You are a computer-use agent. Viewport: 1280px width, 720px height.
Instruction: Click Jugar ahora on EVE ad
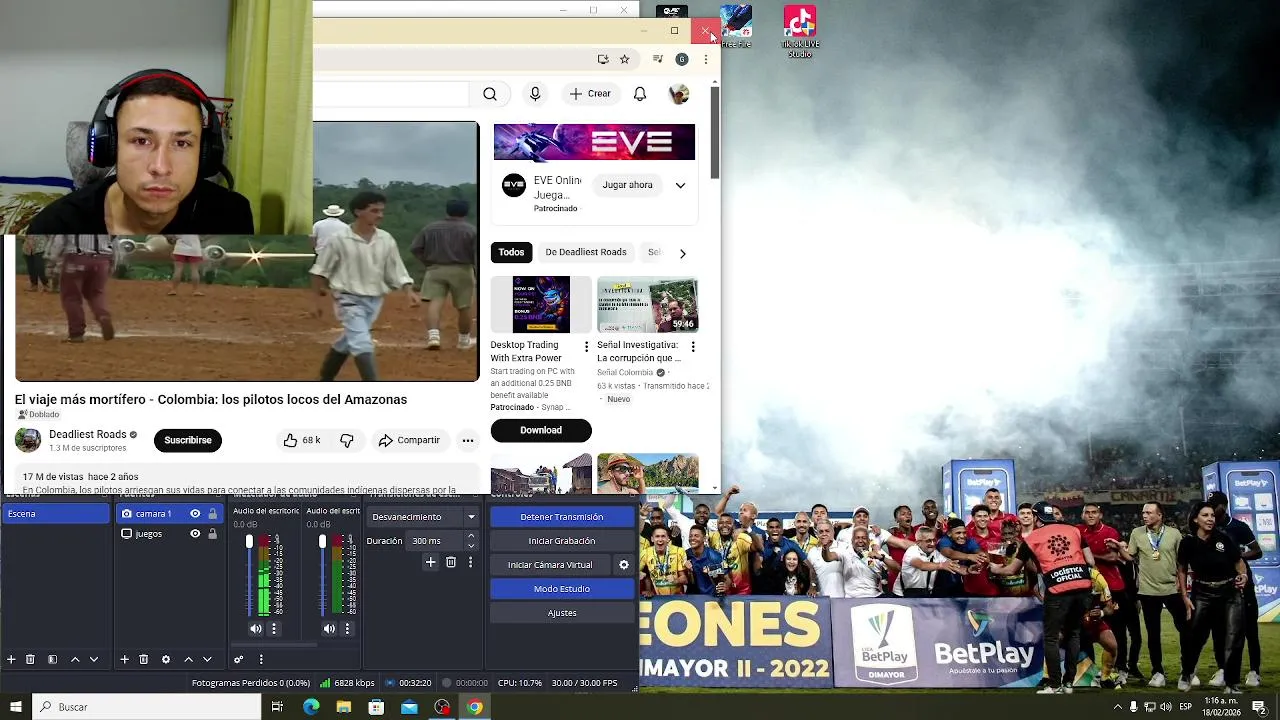tap(627, 185)
